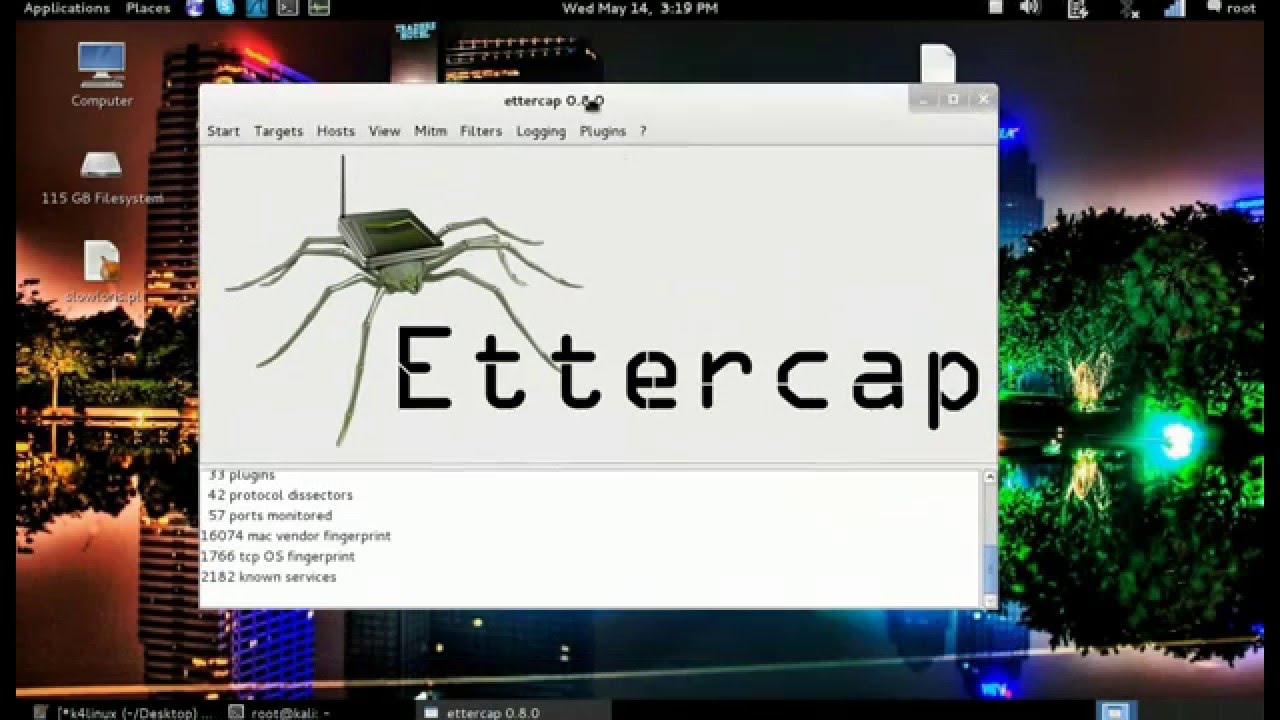1280x720 pixels.
Task: Minimize the ettercap window
Action: coord(925,98)
